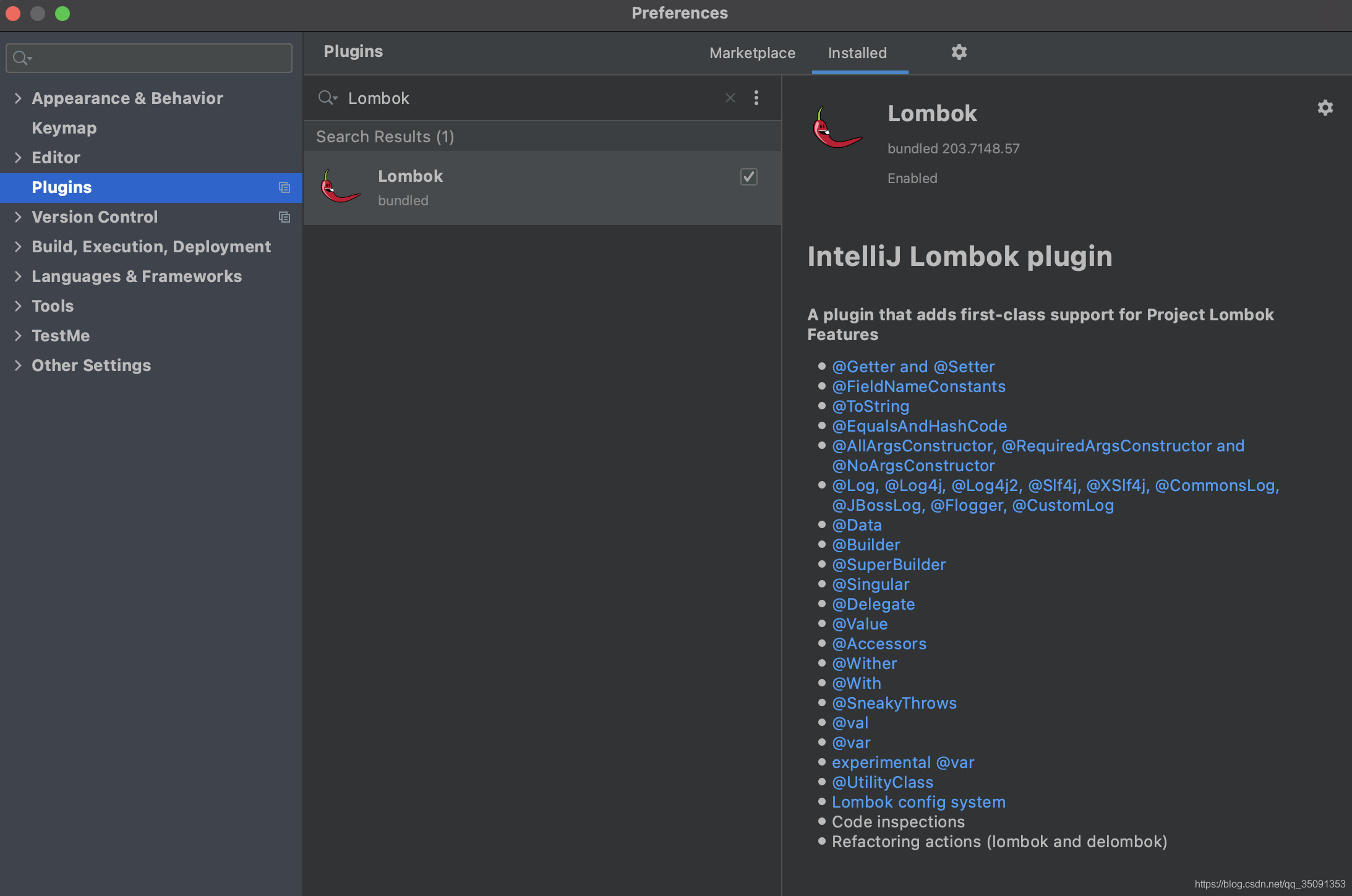Expand the Other Settings section
This screenshot has width=1352, height=896.
click(x=17, y=365)
